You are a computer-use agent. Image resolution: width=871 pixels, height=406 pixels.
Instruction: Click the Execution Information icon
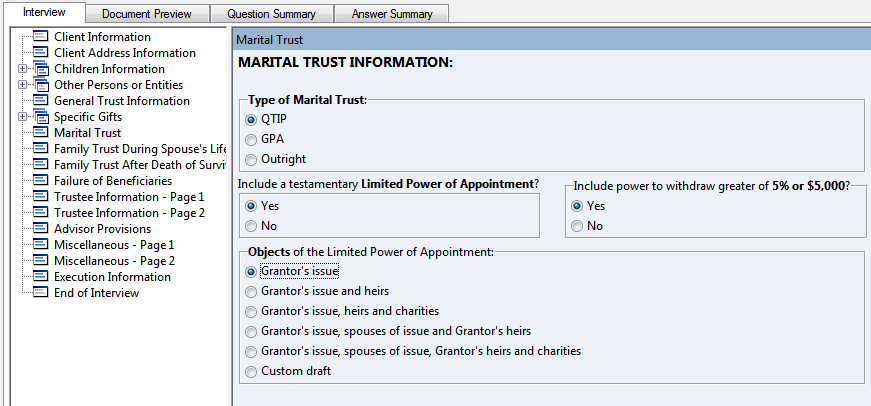[x=41, y=277]
